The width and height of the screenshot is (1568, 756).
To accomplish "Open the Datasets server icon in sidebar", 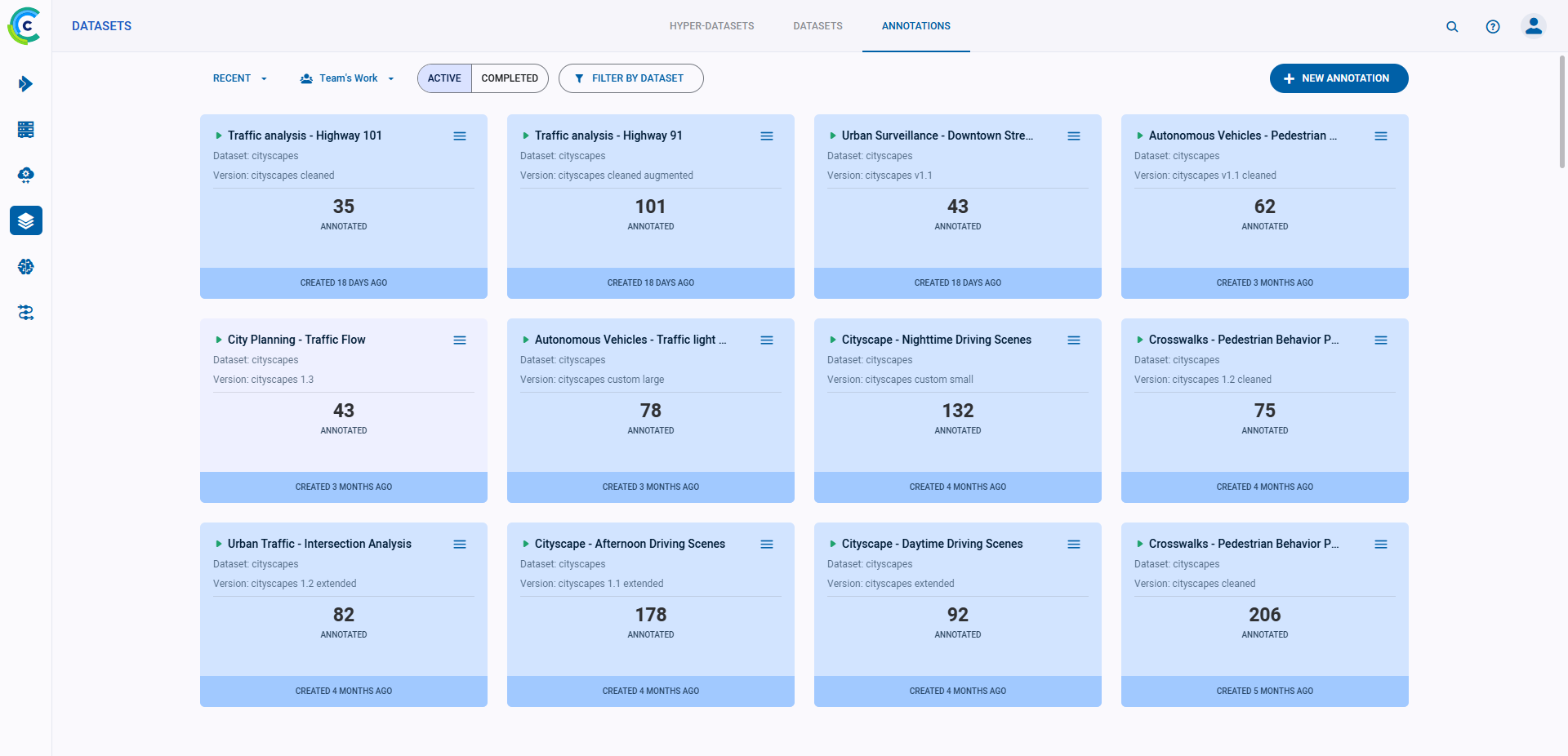I will (x=25, y=129).
